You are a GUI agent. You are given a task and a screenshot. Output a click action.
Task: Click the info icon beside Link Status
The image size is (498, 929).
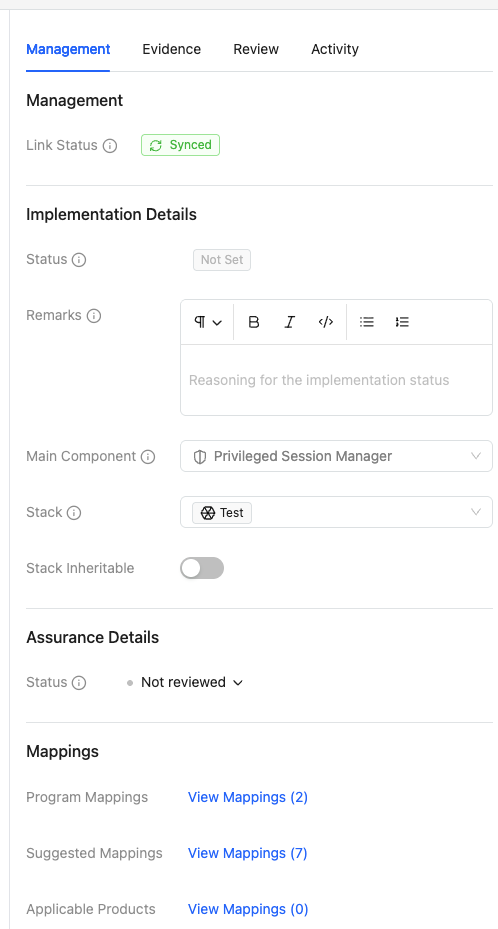pos(110,146)
